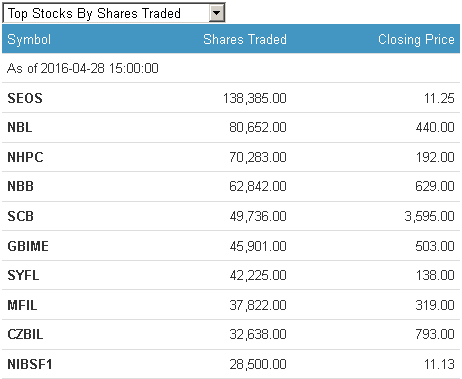Click the Shares Traded column header
The height and width of the screenshot is (379, 462).
click(245, 39)
